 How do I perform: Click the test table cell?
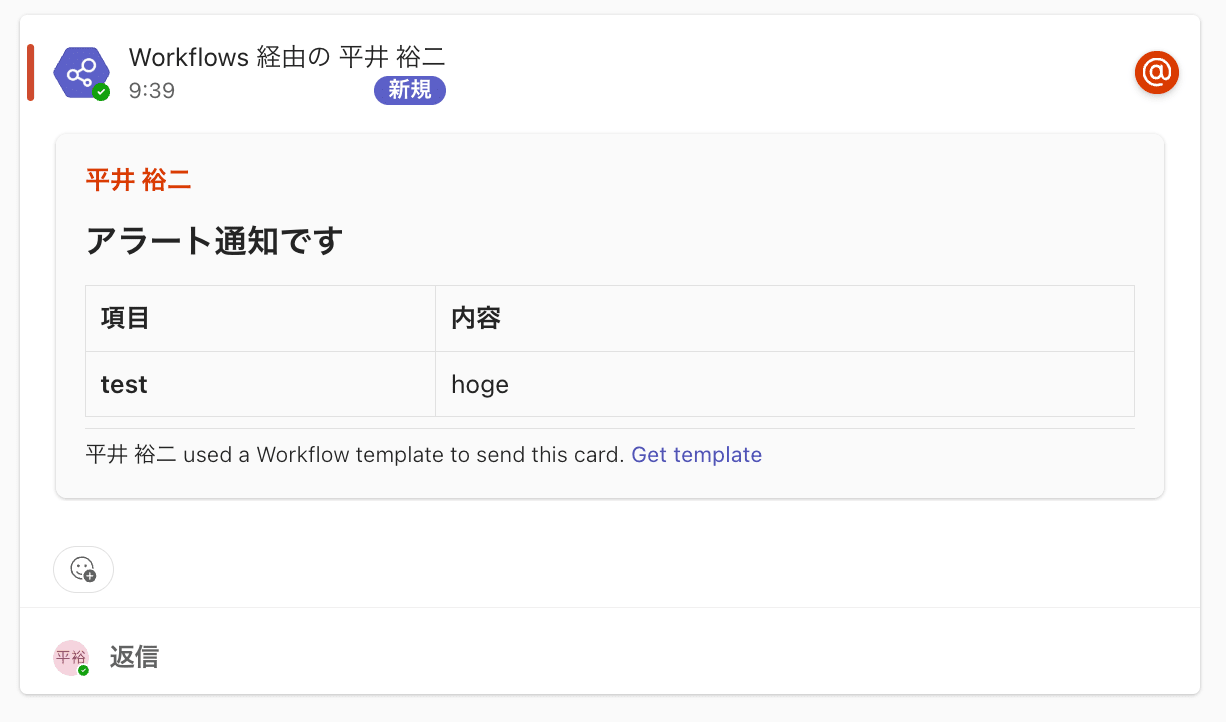[x=261, y=384]
